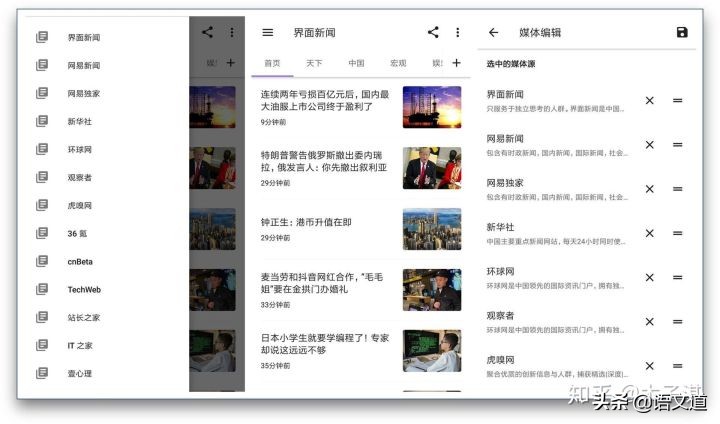Image resolution: width=720 pixels, height=424 pixels.
Task: Open the hamburger menu beside 界面新闻 title
Action: tap(268, 33)
